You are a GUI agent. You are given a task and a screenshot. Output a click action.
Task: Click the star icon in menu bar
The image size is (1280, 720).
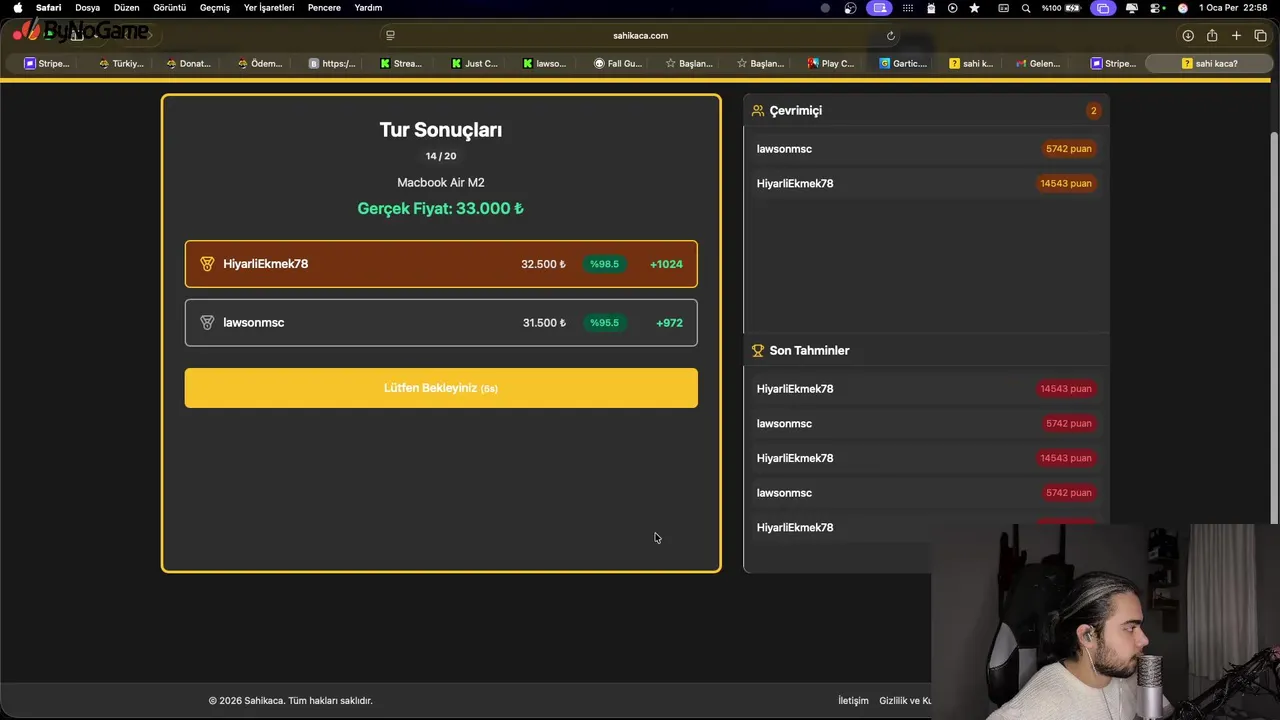pyautogui.click(x=975, y=7)
